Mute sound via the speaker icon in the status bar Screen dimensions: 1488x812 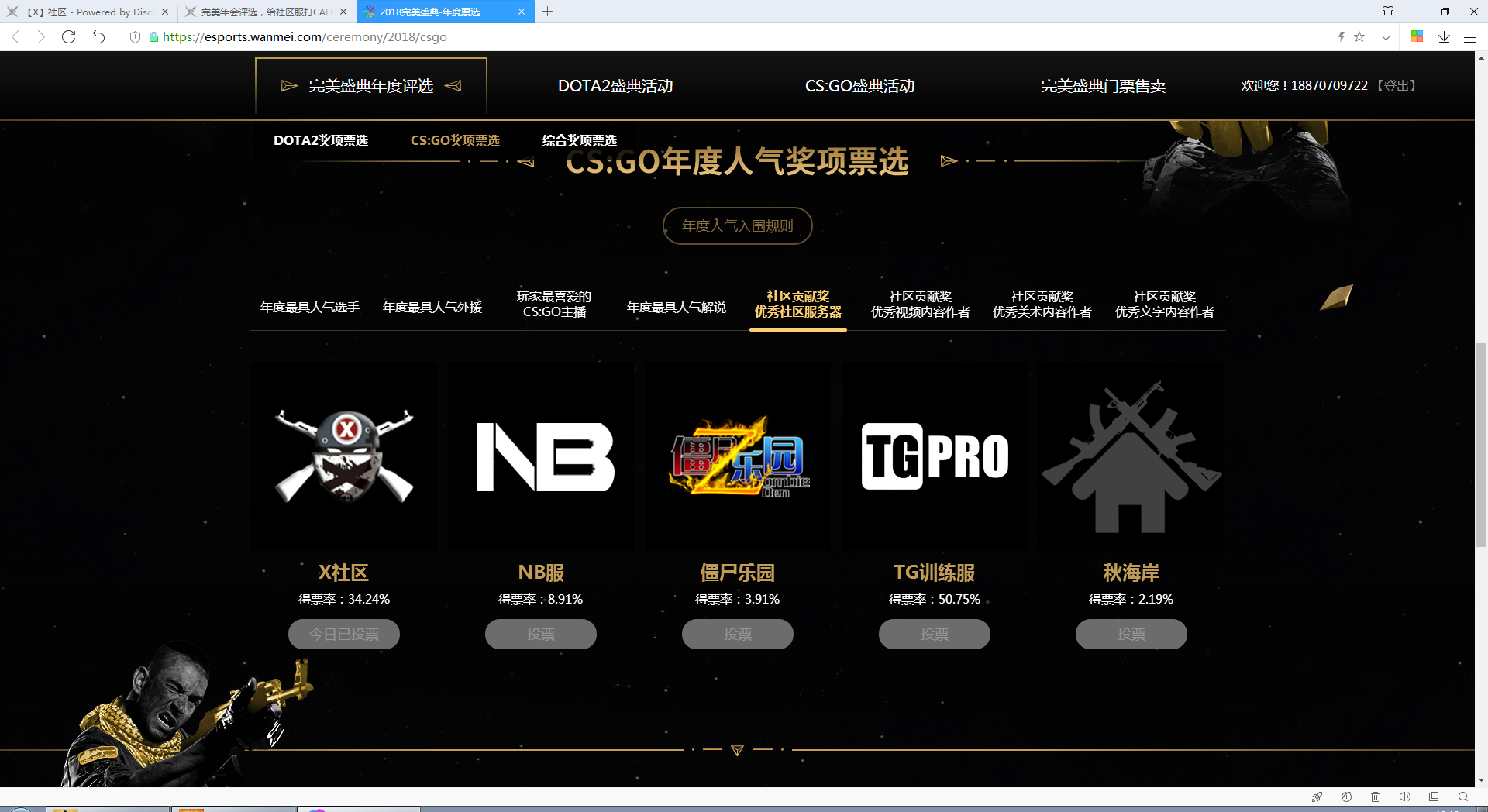coord(1405,797)
